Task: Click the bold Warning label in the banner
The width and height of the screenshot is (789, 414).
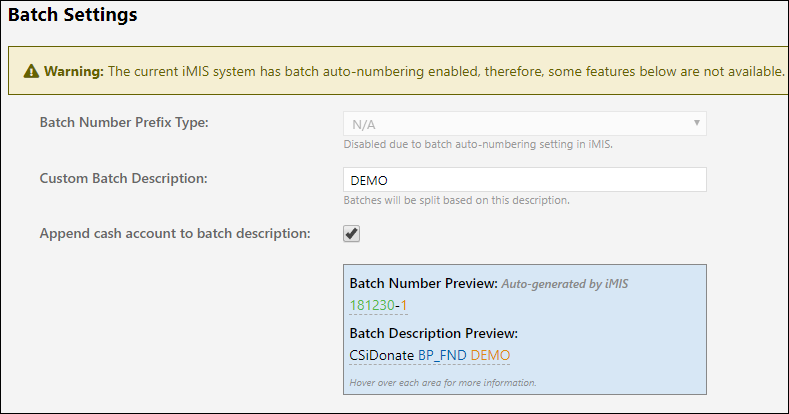Action: (x=73, y=72)
